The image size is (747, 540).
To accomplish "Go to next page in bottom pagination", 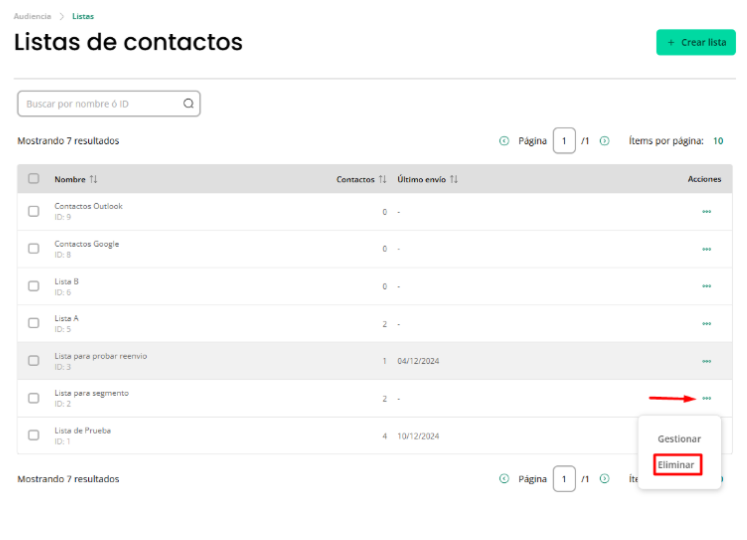I will [605, 479].
